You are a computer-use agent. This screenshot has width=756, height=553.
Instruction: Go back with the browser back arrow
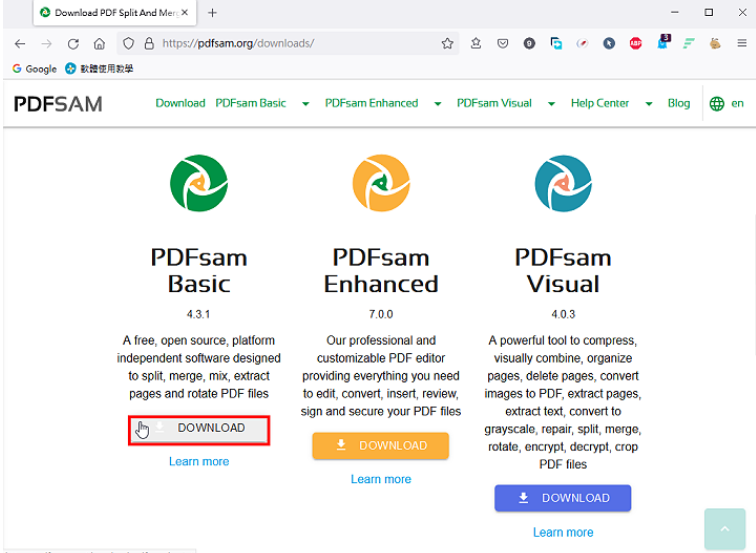click(20, 44)
